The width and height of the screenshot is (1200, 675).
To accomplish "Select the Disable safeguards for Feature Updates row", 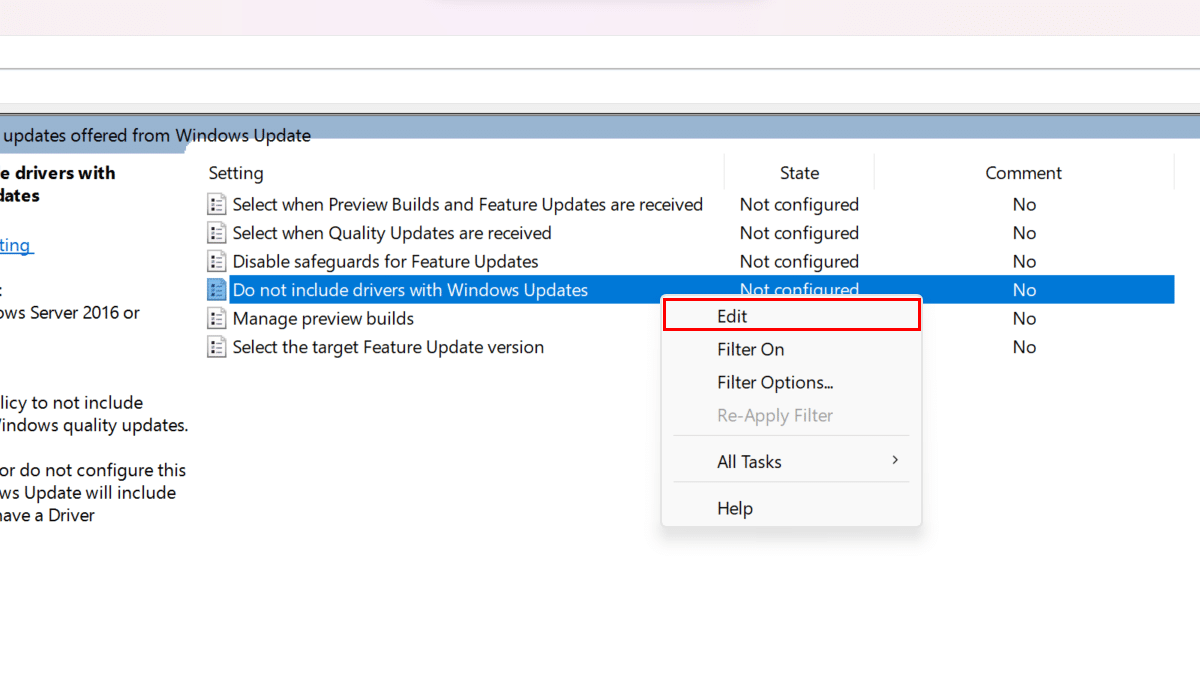I will tap(385, 262).
